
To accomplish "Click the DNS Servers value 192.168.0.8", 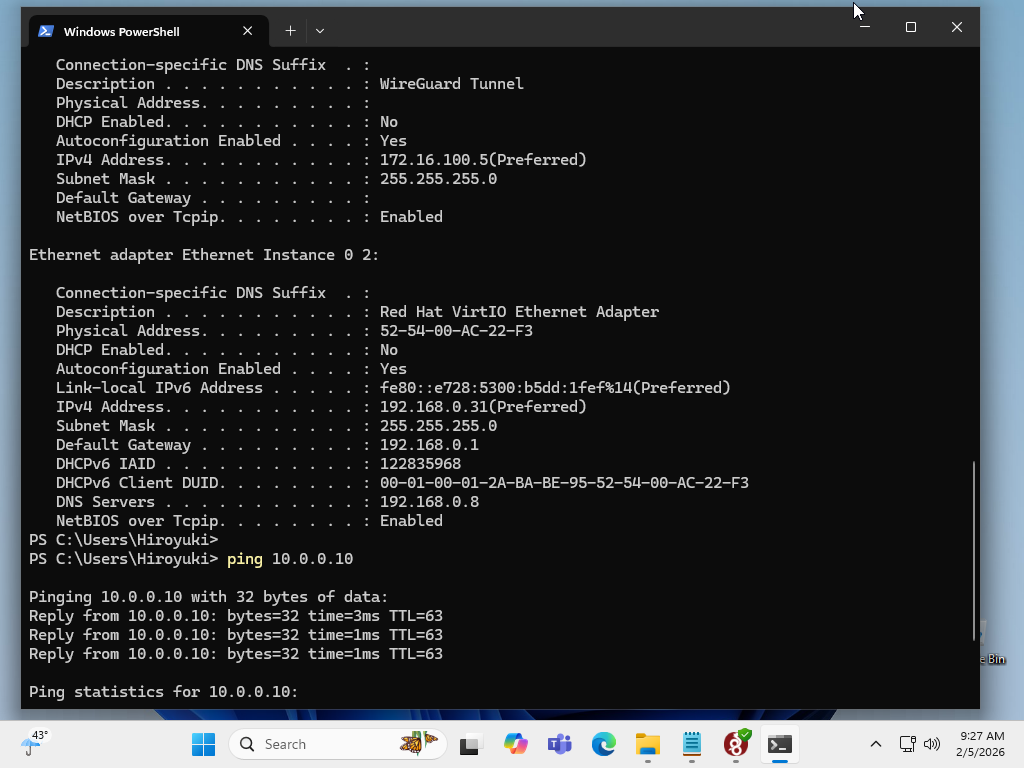I will [429, 502].
